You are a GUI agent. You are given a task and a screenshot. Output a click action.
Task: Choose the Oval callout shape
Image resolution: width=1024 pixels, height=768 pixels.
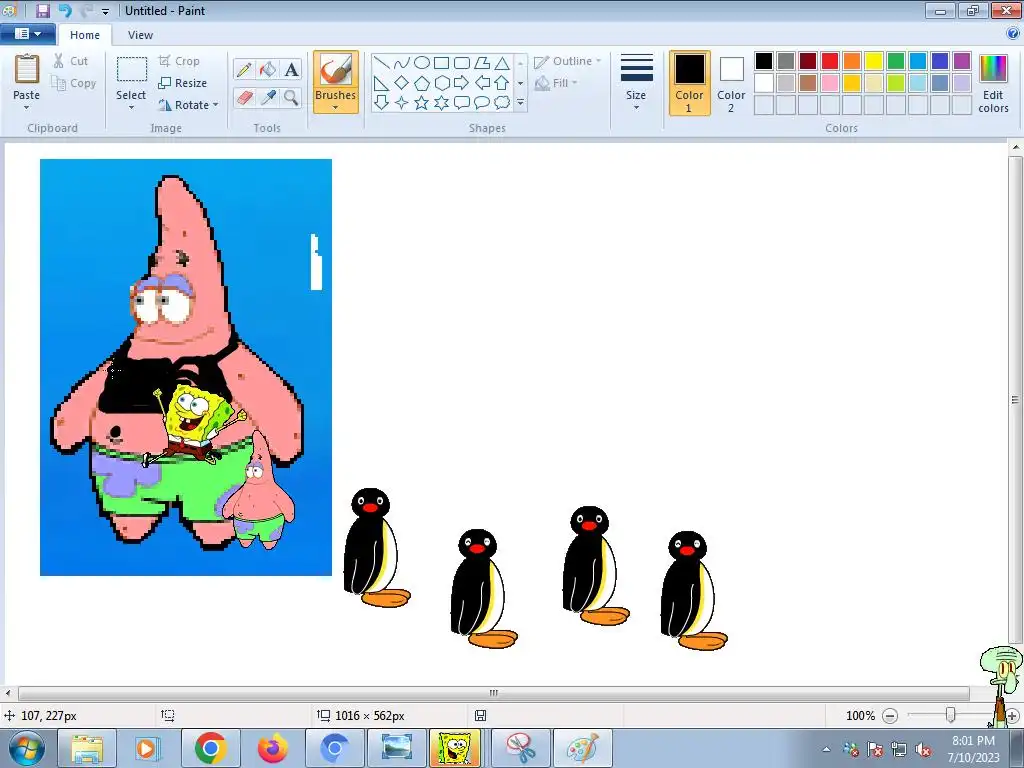click(x=482, y=103)
